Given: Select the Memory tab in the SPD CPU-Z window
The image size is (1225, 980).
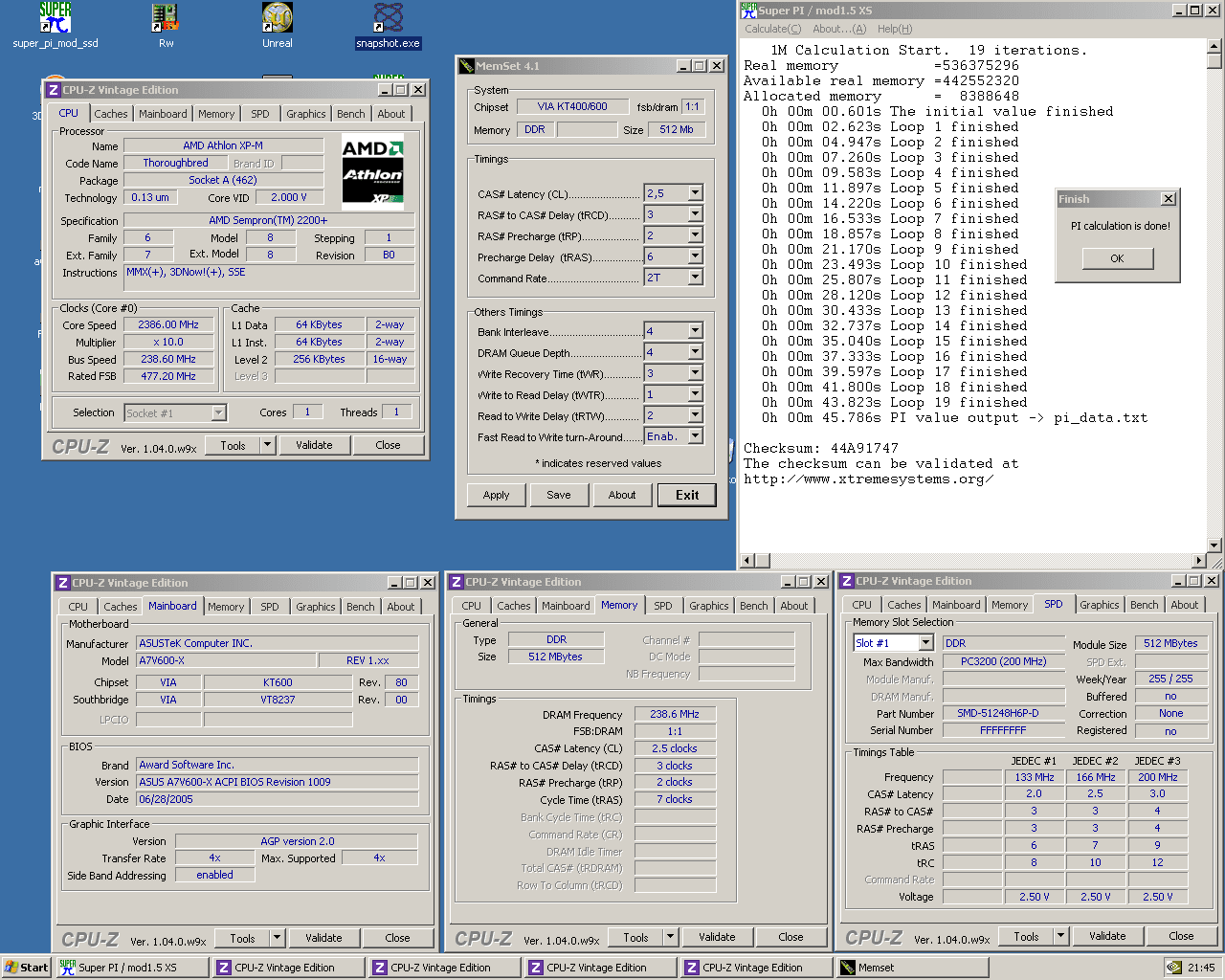Looking at the screenshot, I should pyautogui.click(x=1010, y=605).
